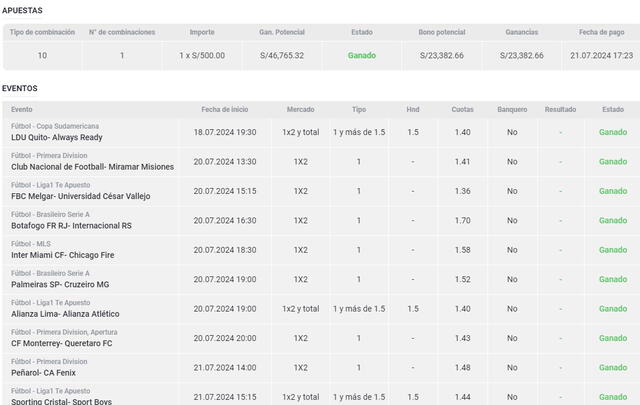The image size is (640, 405).
Task: Click the Mercado column header
Action: click(x=300, y=108)
